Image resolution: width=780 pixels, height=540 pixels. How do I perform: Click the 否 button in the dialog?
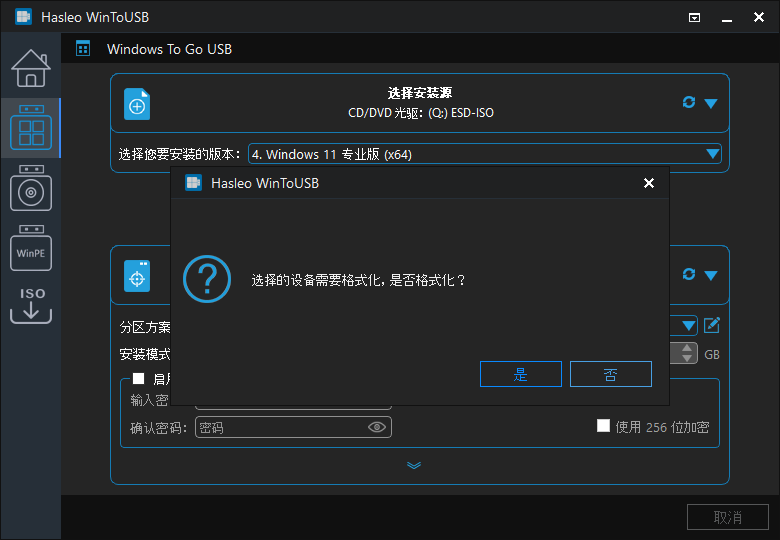(x=610, y=374)
